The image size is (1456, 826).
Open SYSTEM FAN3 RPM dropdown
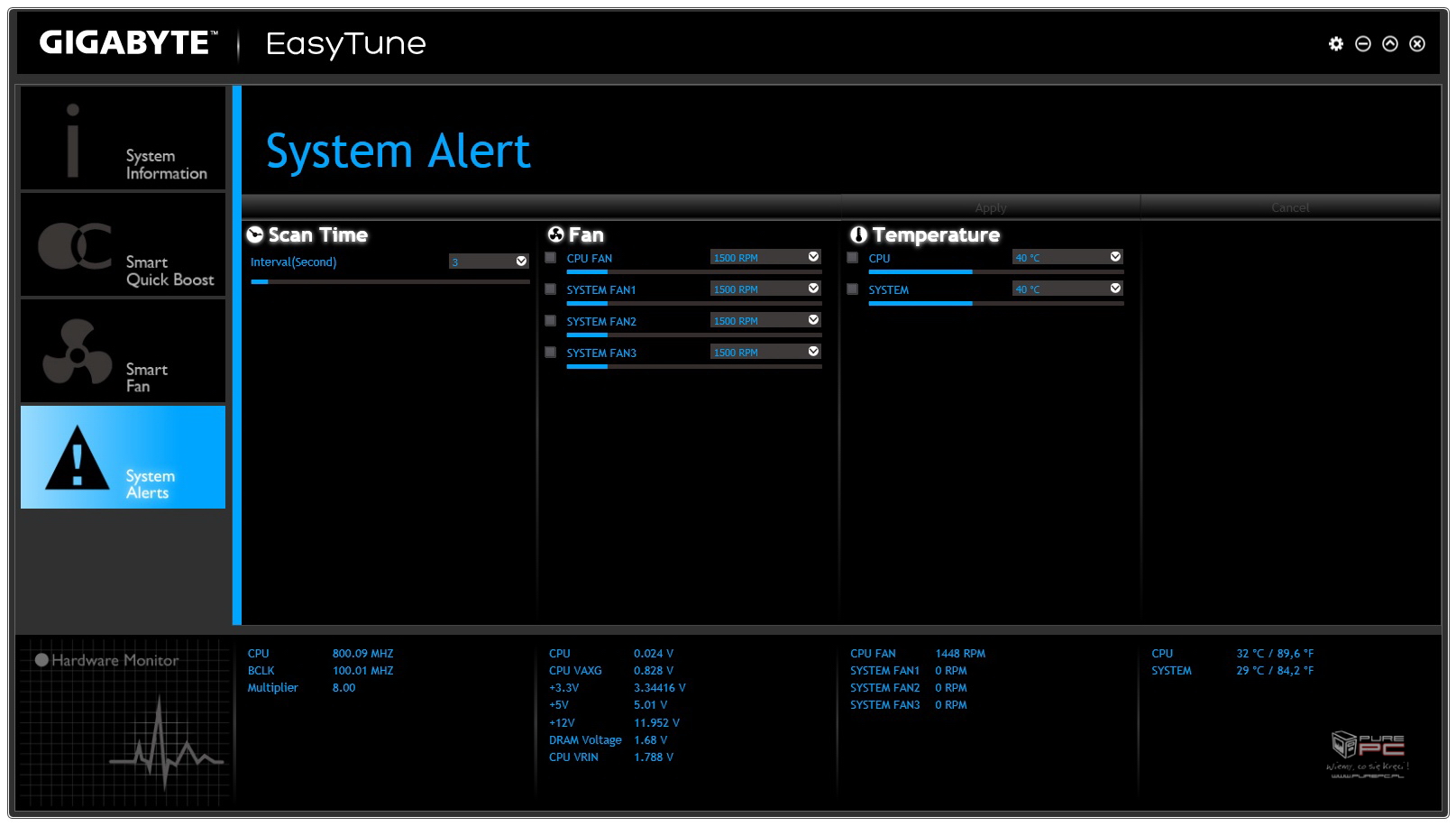click(x=765, y=352)
